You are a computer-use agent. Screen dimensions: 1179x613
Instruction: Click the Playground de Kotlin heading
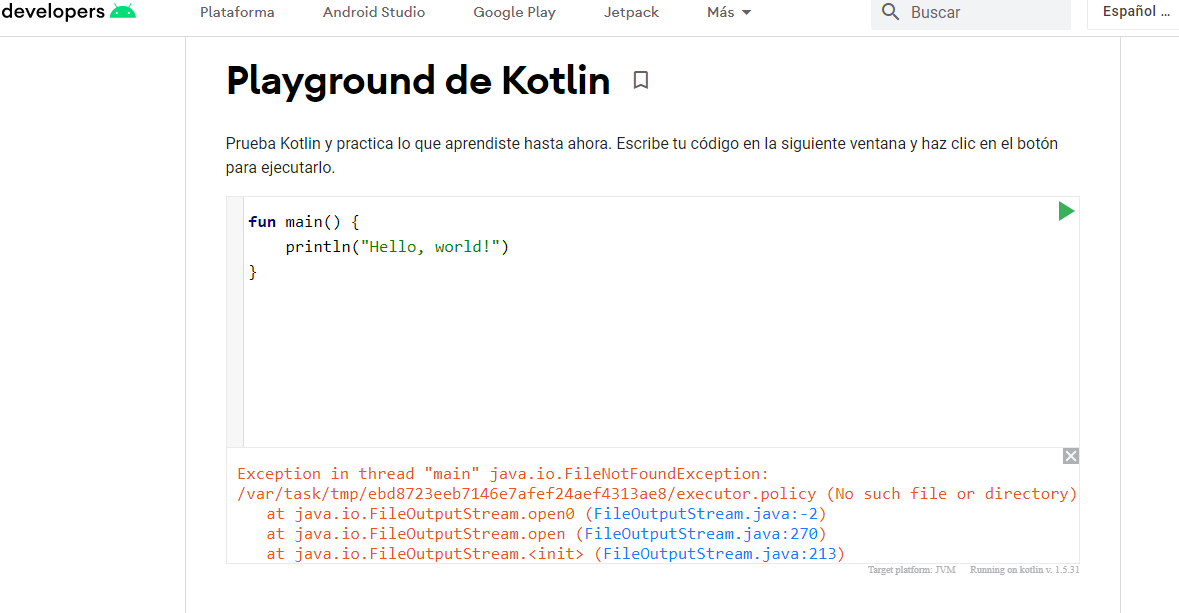coord(418,80)
